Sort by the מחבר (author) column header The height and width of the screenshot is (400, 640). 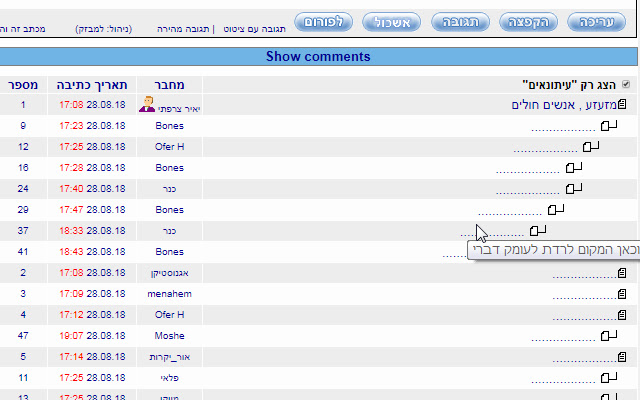[169, 85]
